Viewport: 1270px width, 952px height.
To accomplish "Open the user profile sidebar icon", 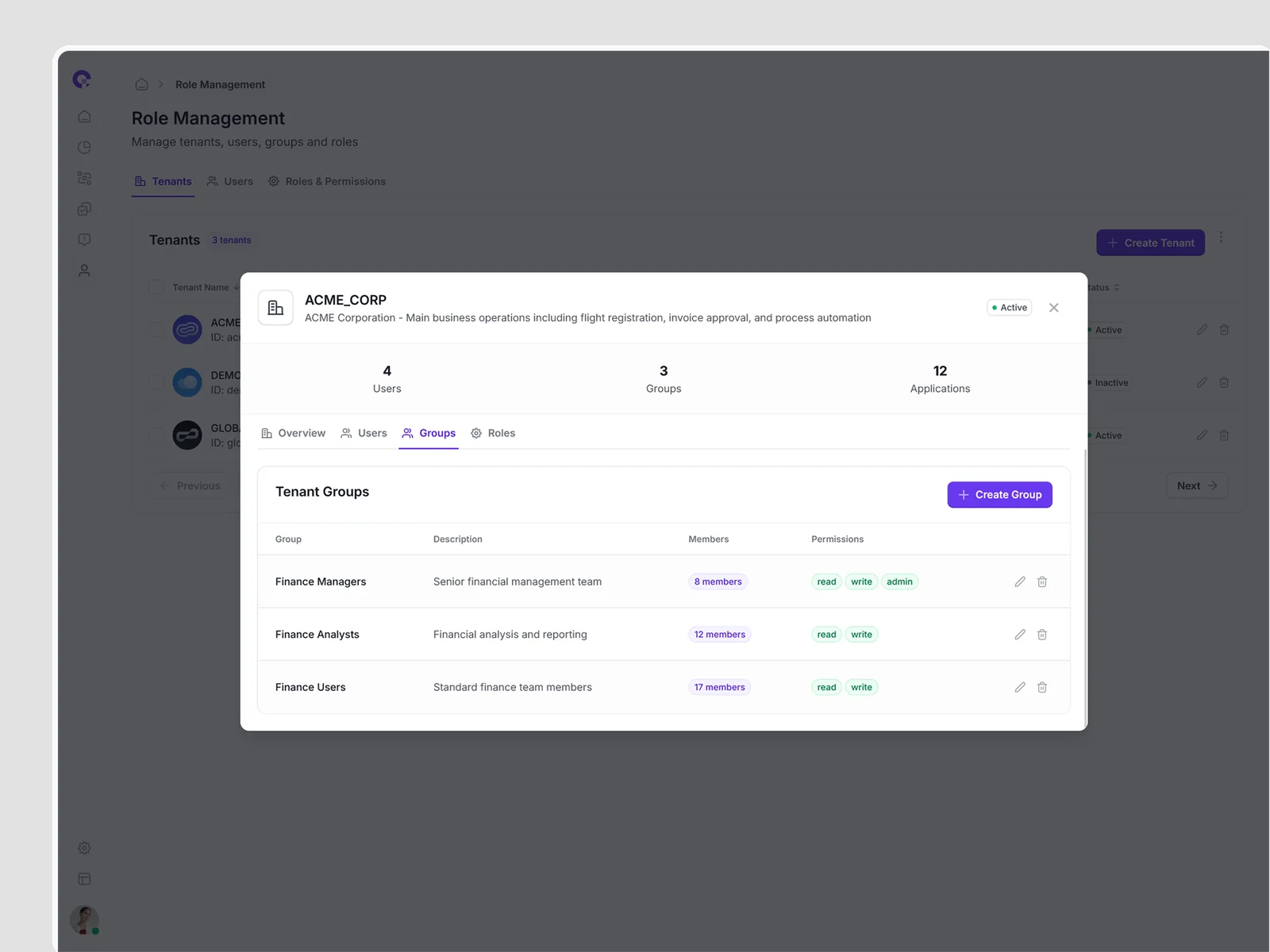I will click(84, 271).
